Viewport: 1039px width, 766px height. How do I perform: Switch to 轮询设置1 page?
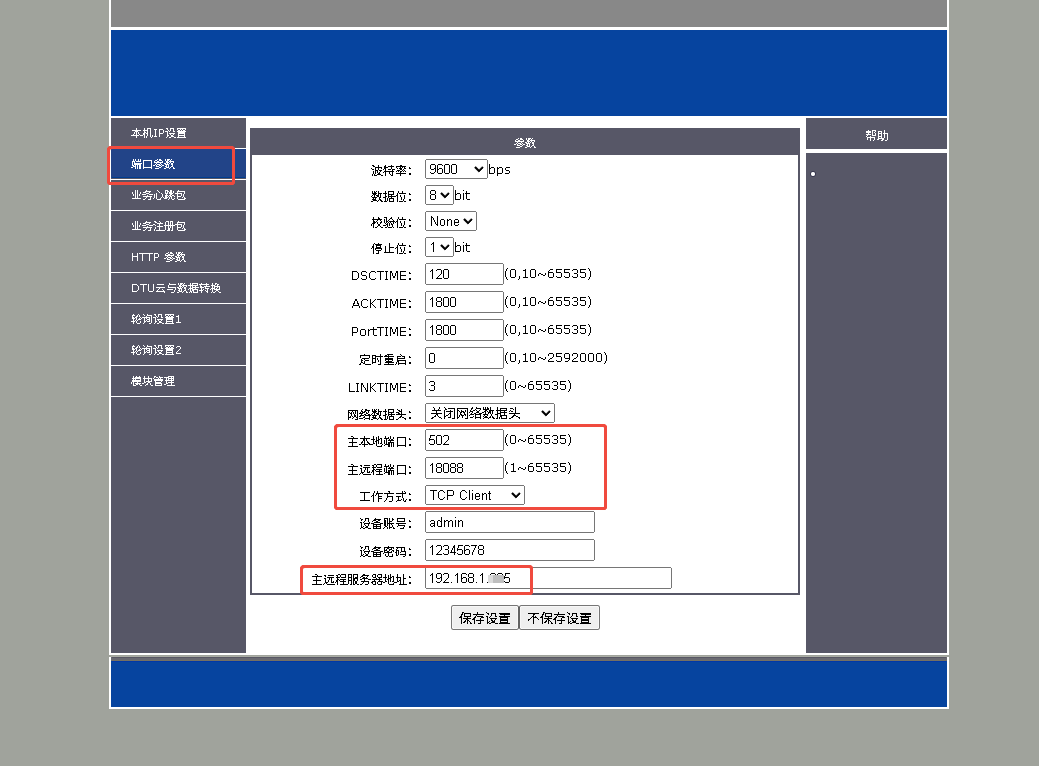(157, 319)
